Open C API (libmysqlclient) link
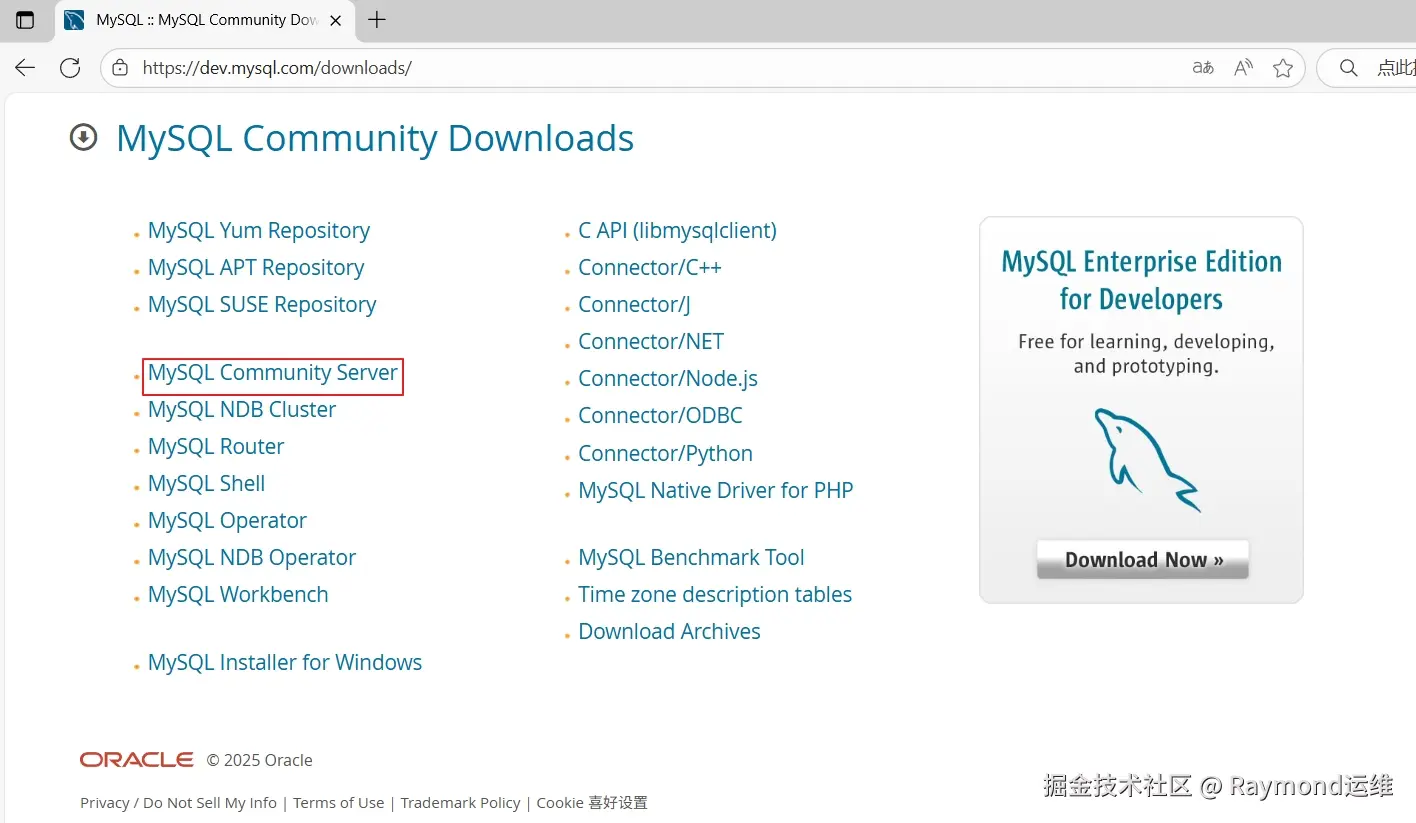This screenshot has width=1416, height=823. point(677,230)
